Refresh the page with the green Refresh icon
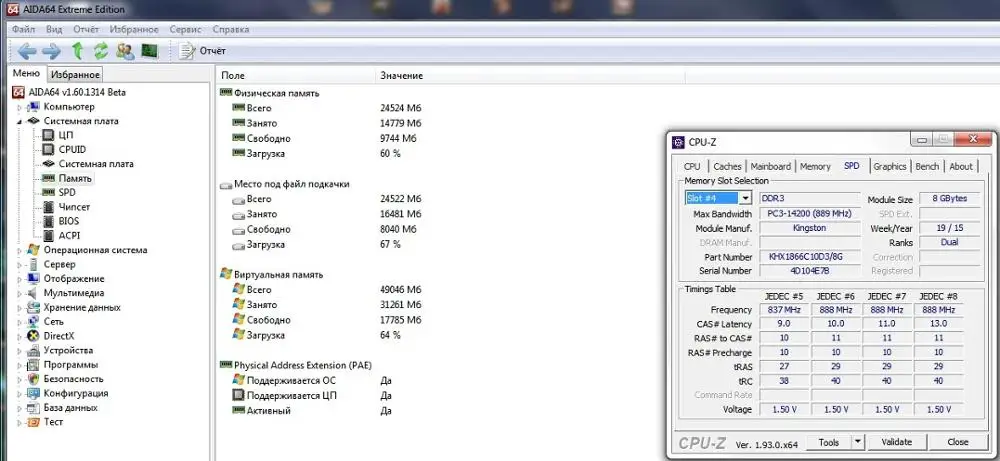1000x461 pixels. coord(101,51)
